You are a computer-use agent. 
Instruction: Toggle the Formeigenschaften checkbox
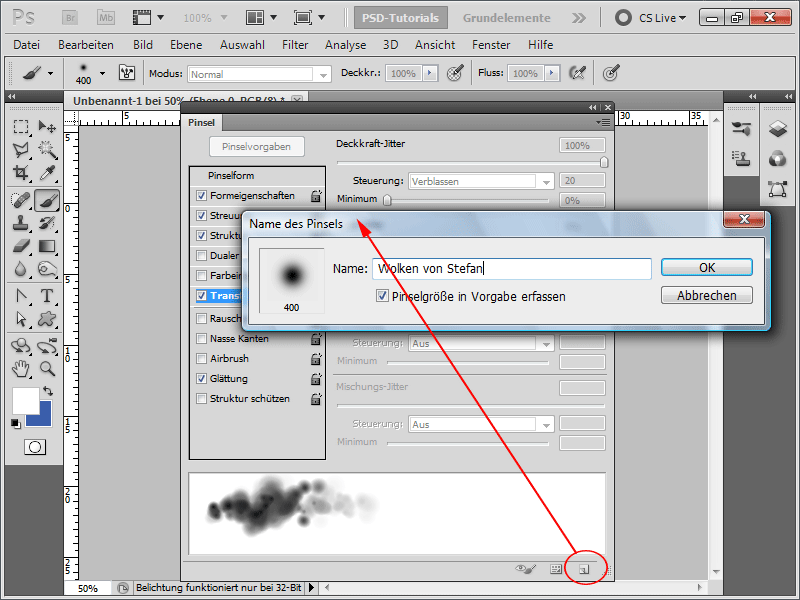202,195
